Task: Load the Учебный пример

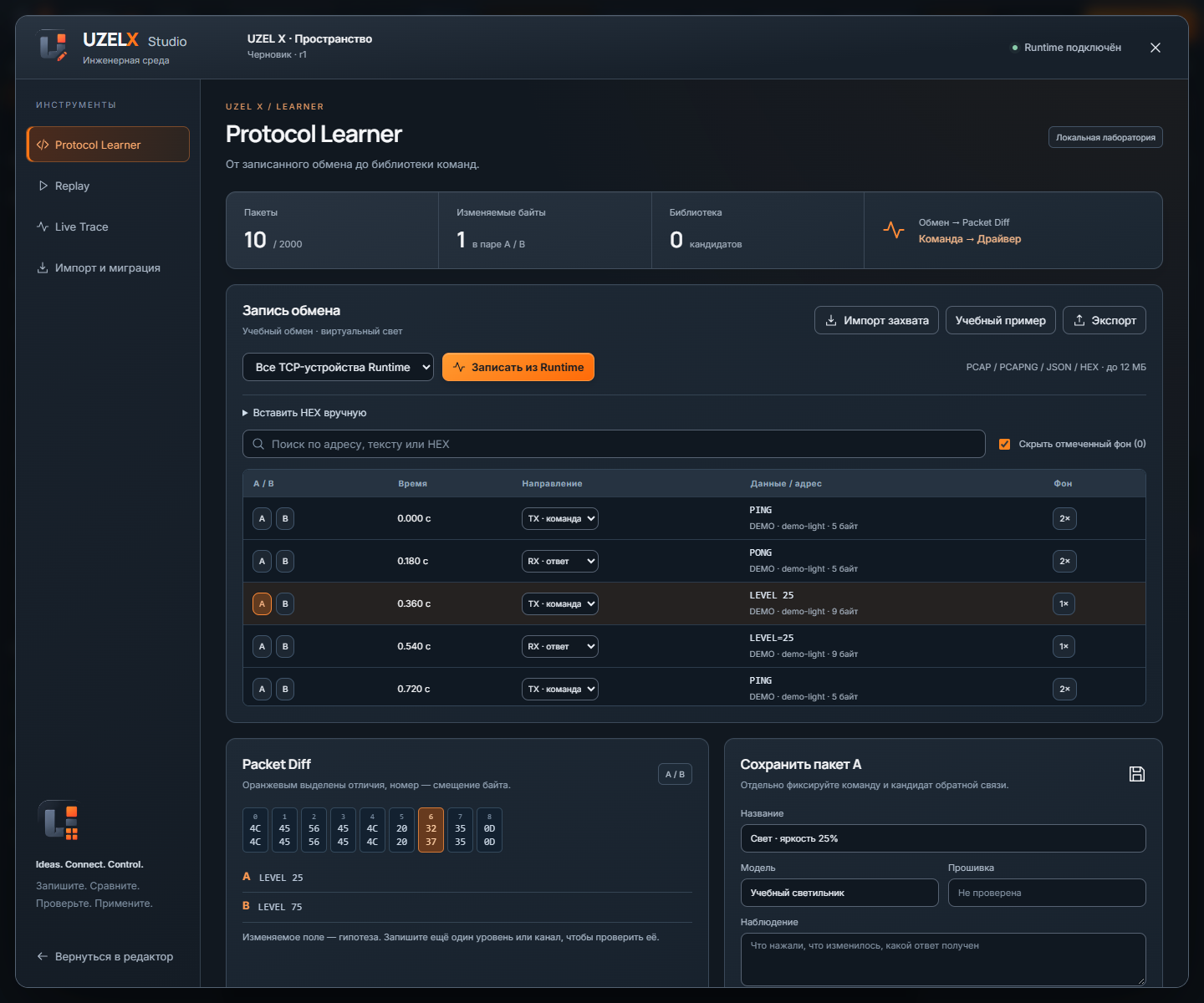Action: pos(1001,320)
